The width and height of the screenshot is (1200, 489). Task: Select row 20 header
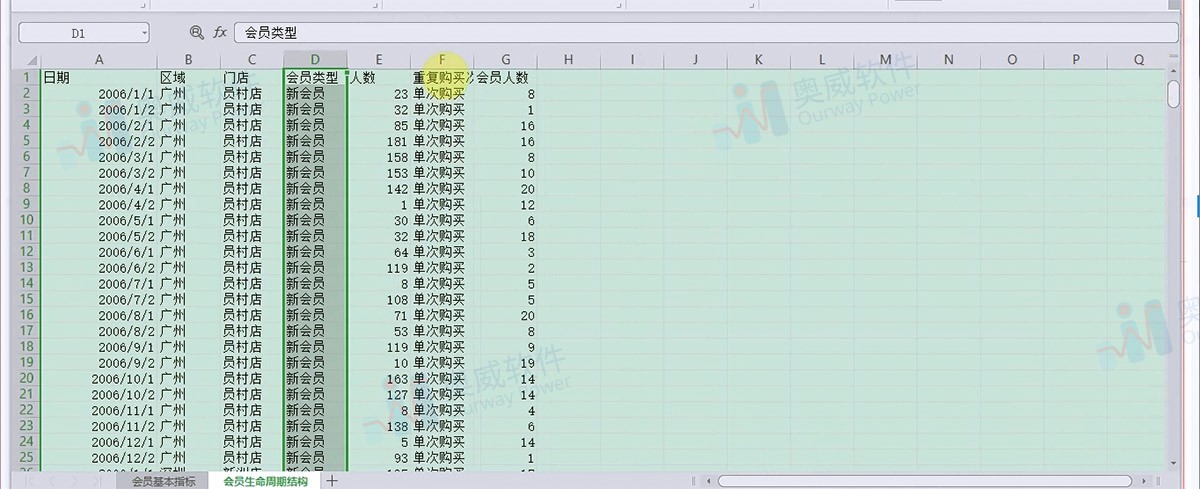click(27, 378)
